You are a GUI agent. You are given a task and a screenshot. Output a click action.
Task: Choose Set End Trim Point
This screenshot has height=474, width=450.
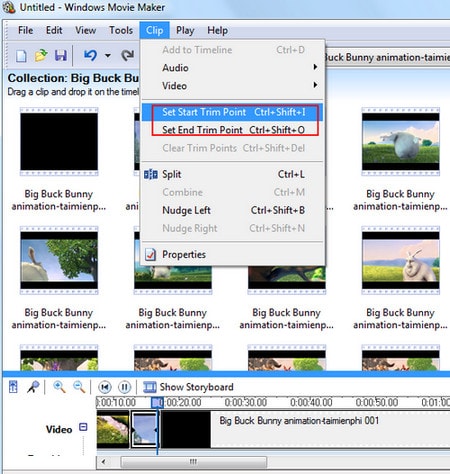pyautogui.click(x=232, y=130)
